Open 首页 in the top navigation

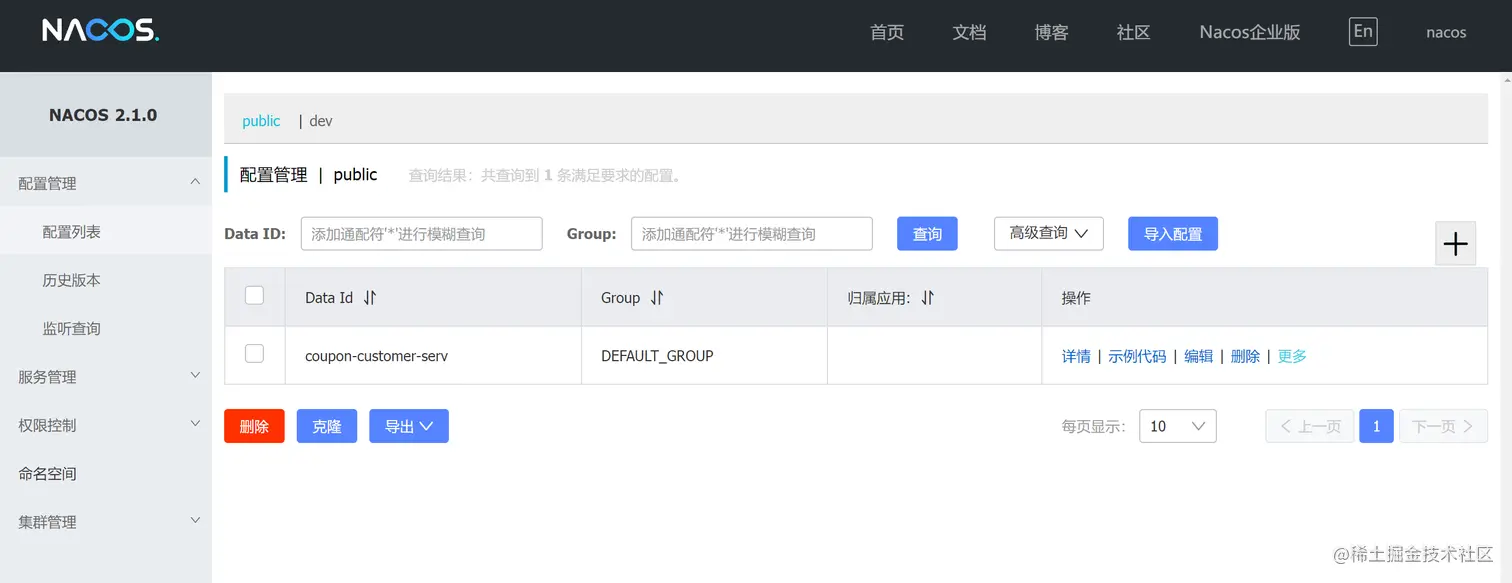coord(887,32)
